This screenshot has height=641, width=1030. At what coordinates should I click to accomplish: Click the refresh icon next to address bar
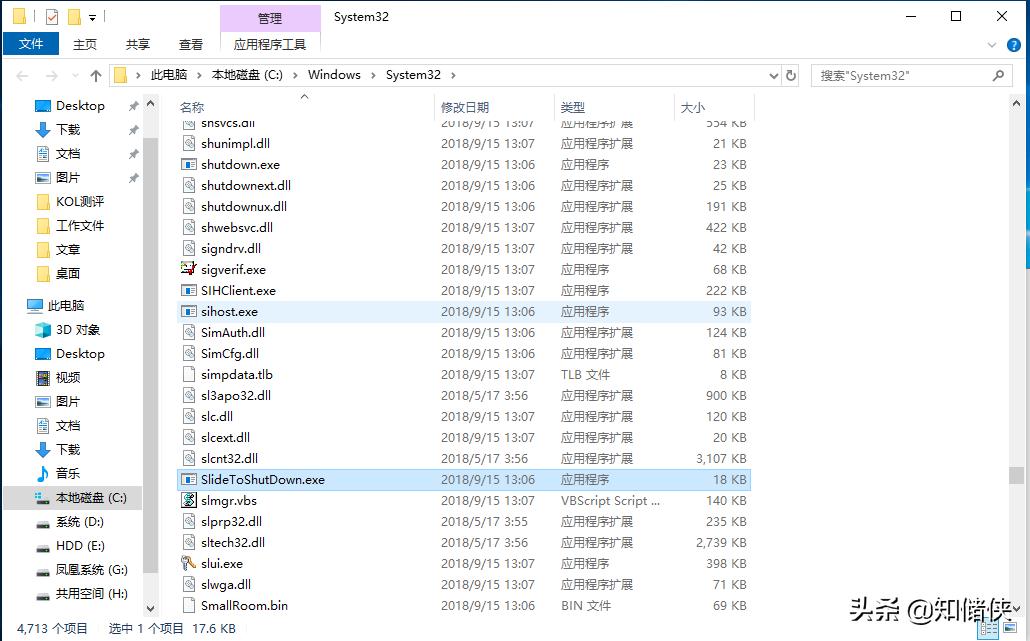[790, 75]
